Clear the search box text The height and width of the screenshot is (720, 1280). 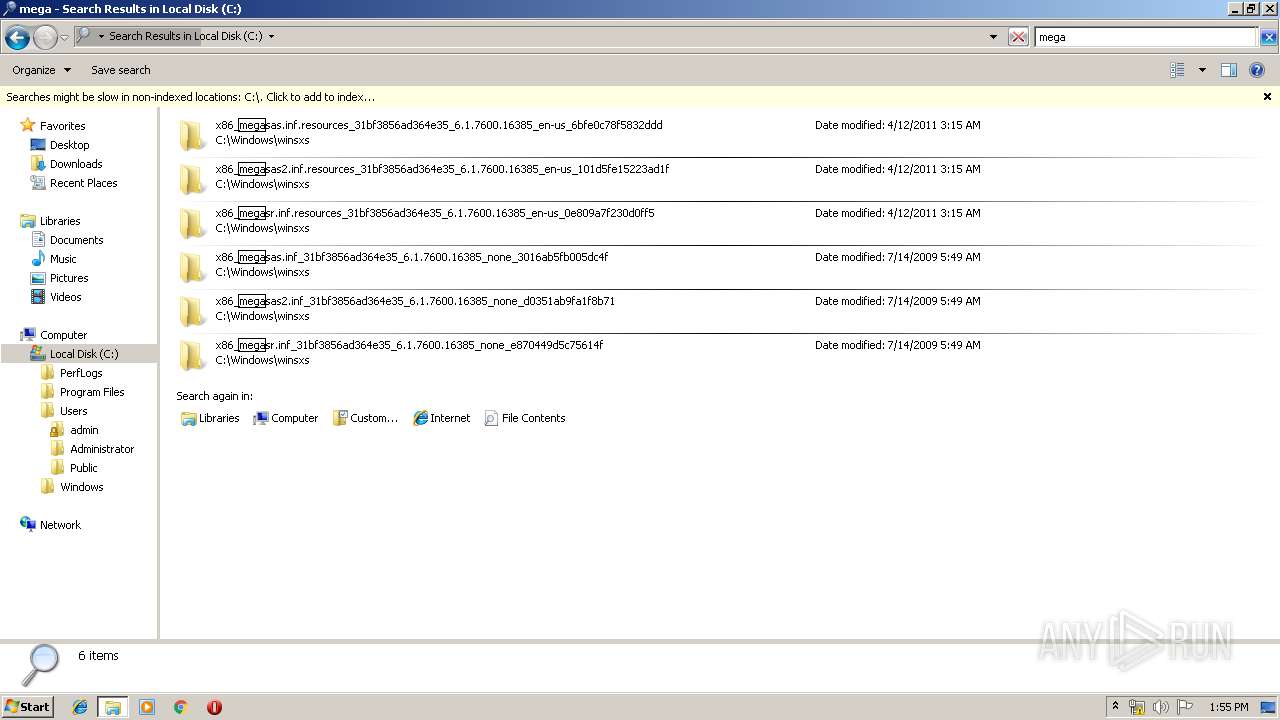pos(1268,37)
